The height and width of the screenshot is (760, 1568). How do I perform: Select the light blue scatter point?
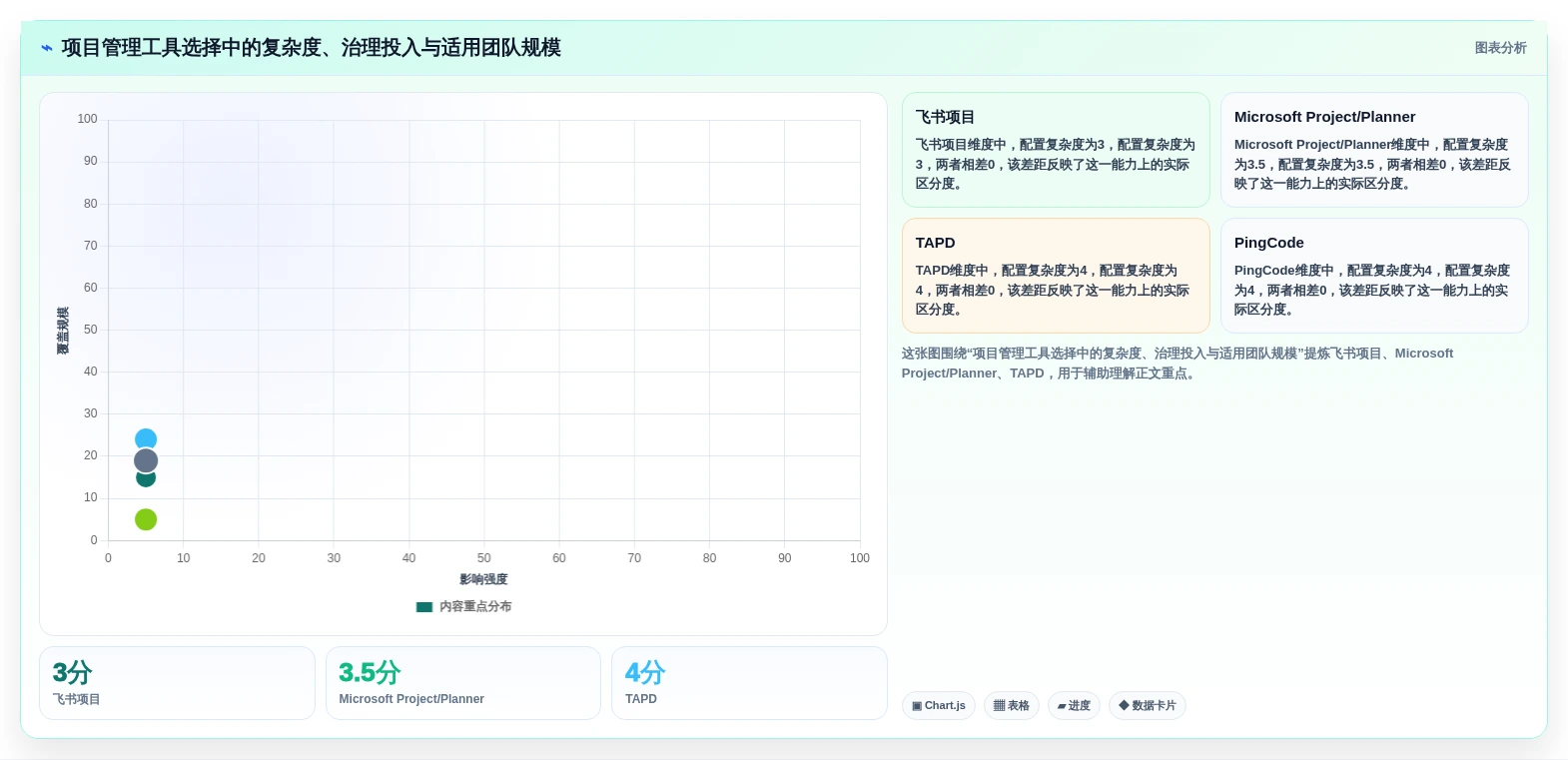point(146,439)
